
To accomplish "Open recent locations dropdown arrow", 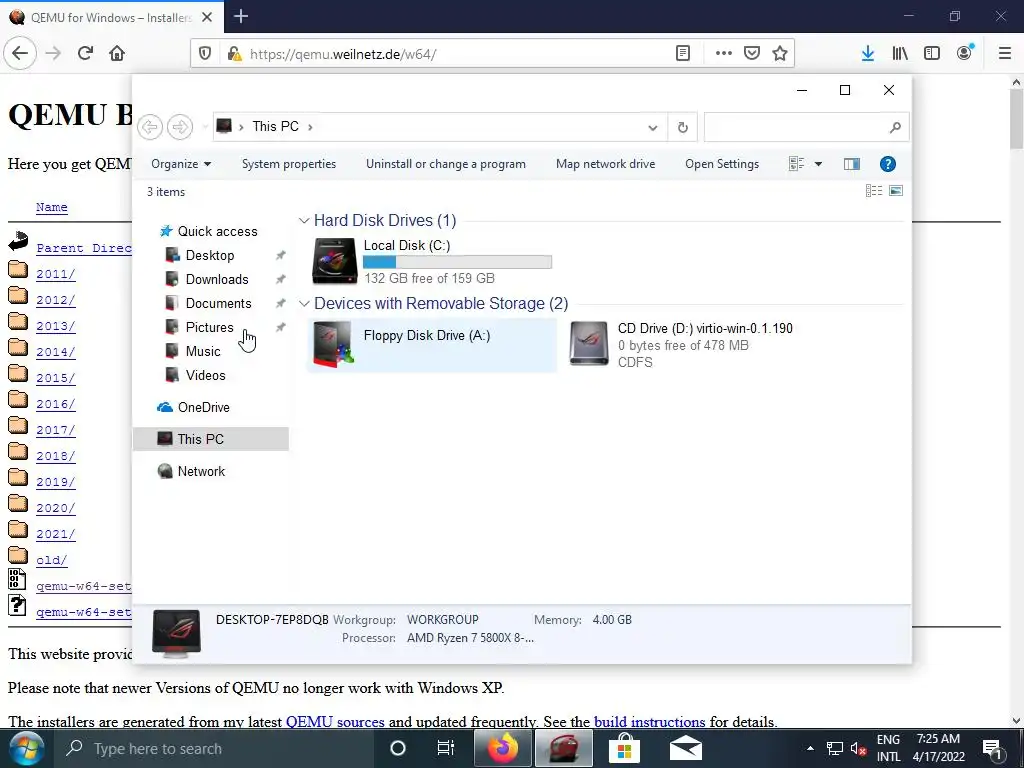I will click(205, 127).
